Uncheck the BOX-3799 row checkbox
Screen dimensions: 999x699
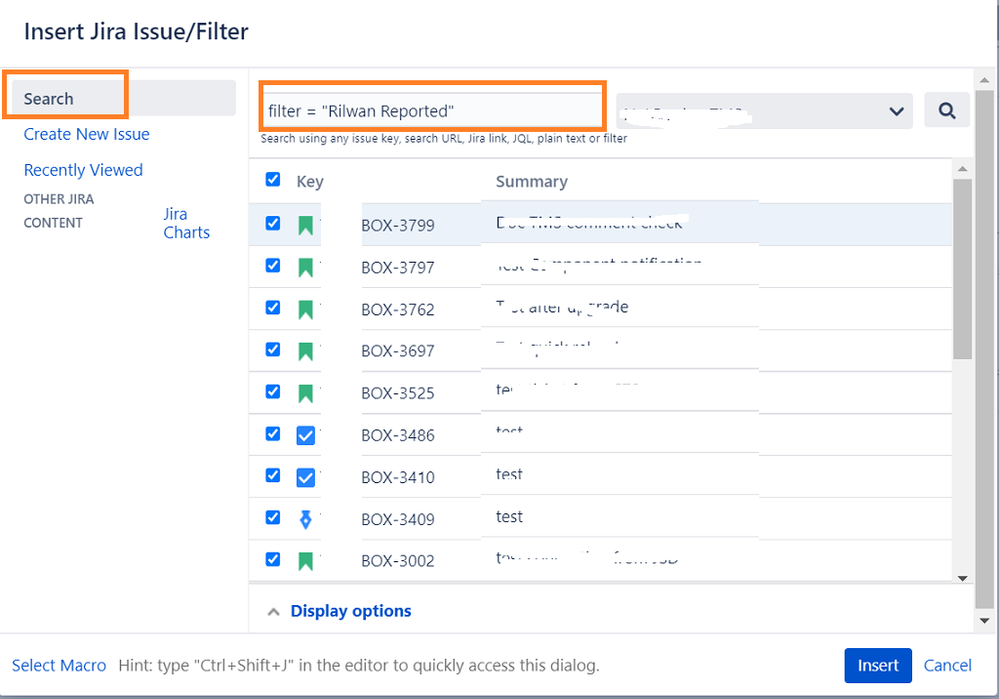point(273,223)
